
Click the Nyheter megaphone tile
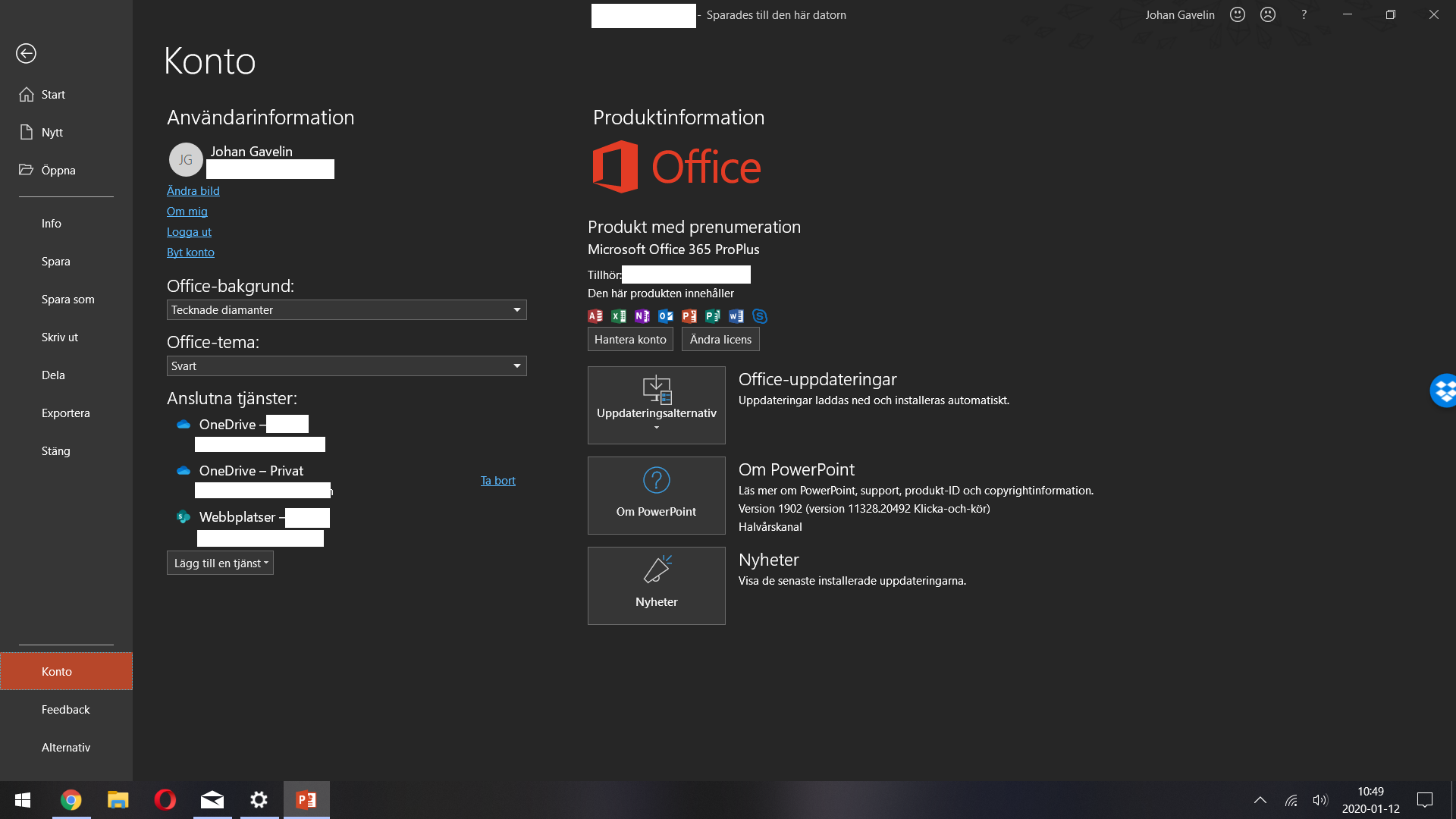[656, 585]
